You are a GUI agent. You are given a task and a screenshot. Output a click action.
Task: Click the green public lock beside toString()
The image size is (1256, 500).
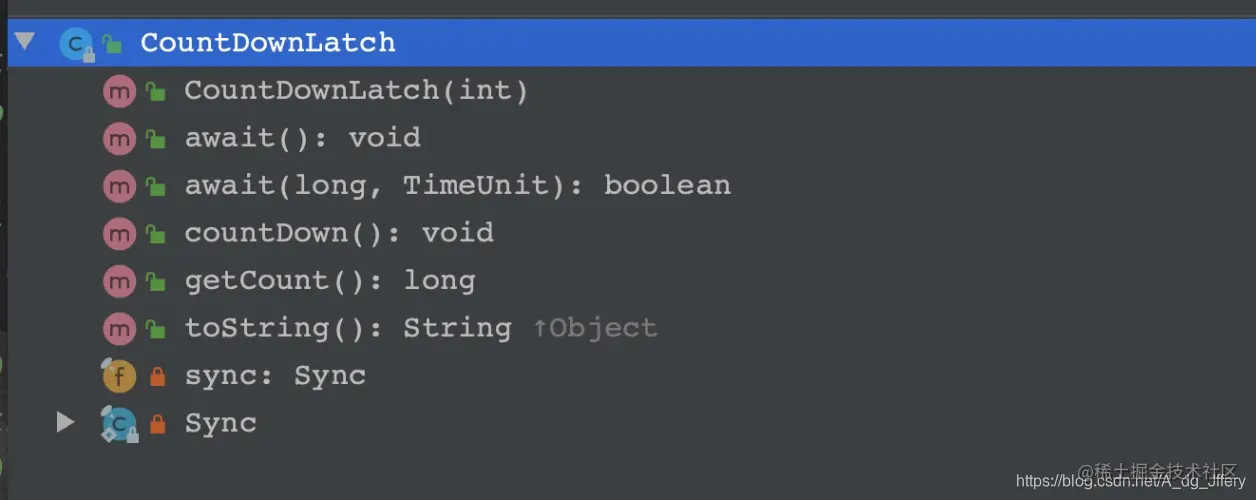(155, 328)
